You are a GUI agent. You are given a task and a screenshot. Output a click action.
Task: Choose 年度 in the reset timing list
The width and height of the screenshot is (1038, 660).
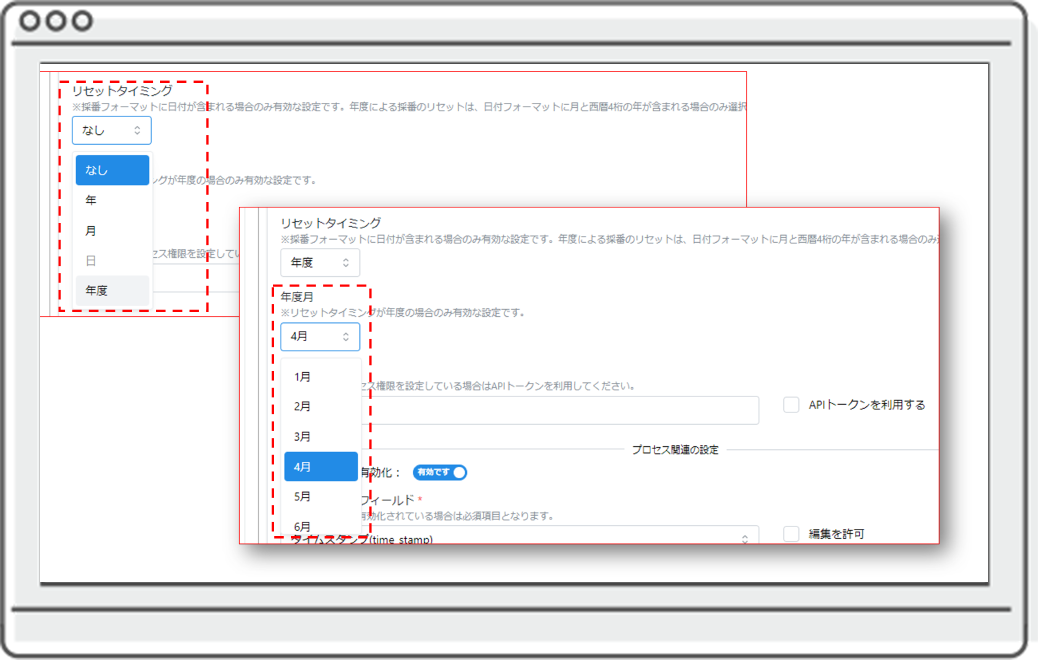point(112,291)
